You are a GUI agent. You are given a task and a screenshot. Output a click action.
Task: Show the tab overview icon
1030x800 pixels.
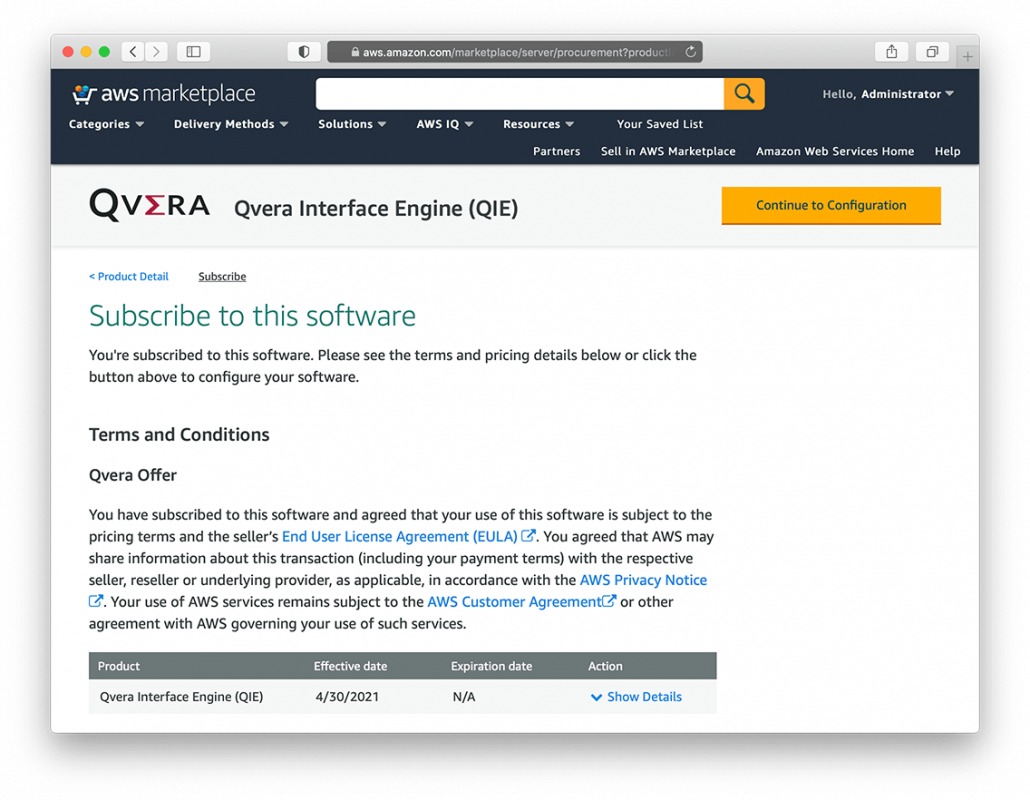coord(932,51)
